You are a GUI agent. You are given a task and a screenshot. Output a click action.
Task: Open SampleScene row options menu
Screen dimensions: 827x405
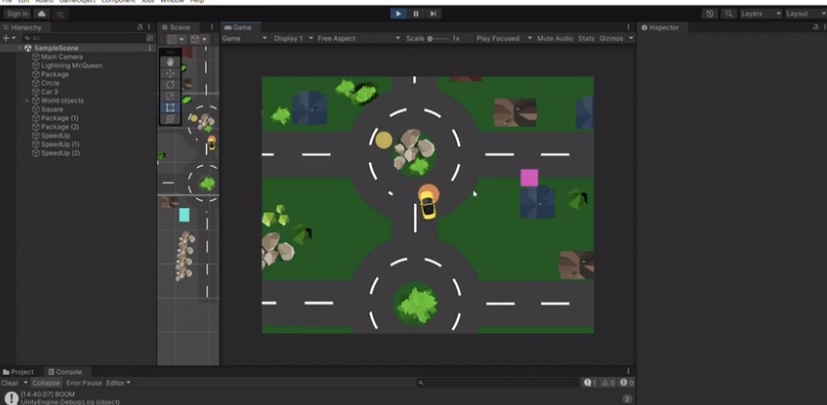[x=149, y=48]
